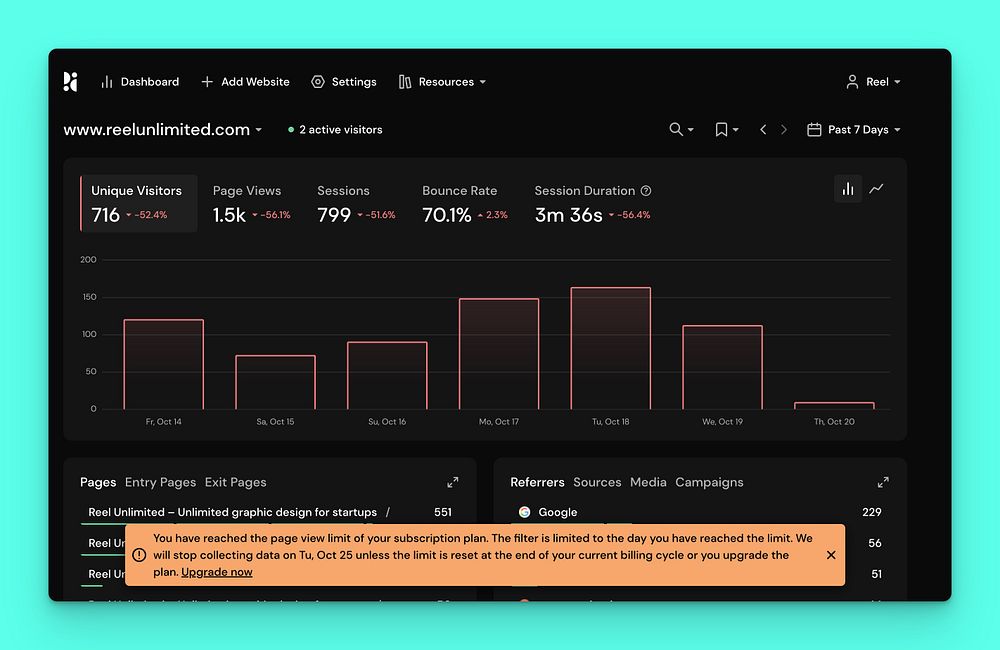Click the Google referrer row

tap(700, 512)
